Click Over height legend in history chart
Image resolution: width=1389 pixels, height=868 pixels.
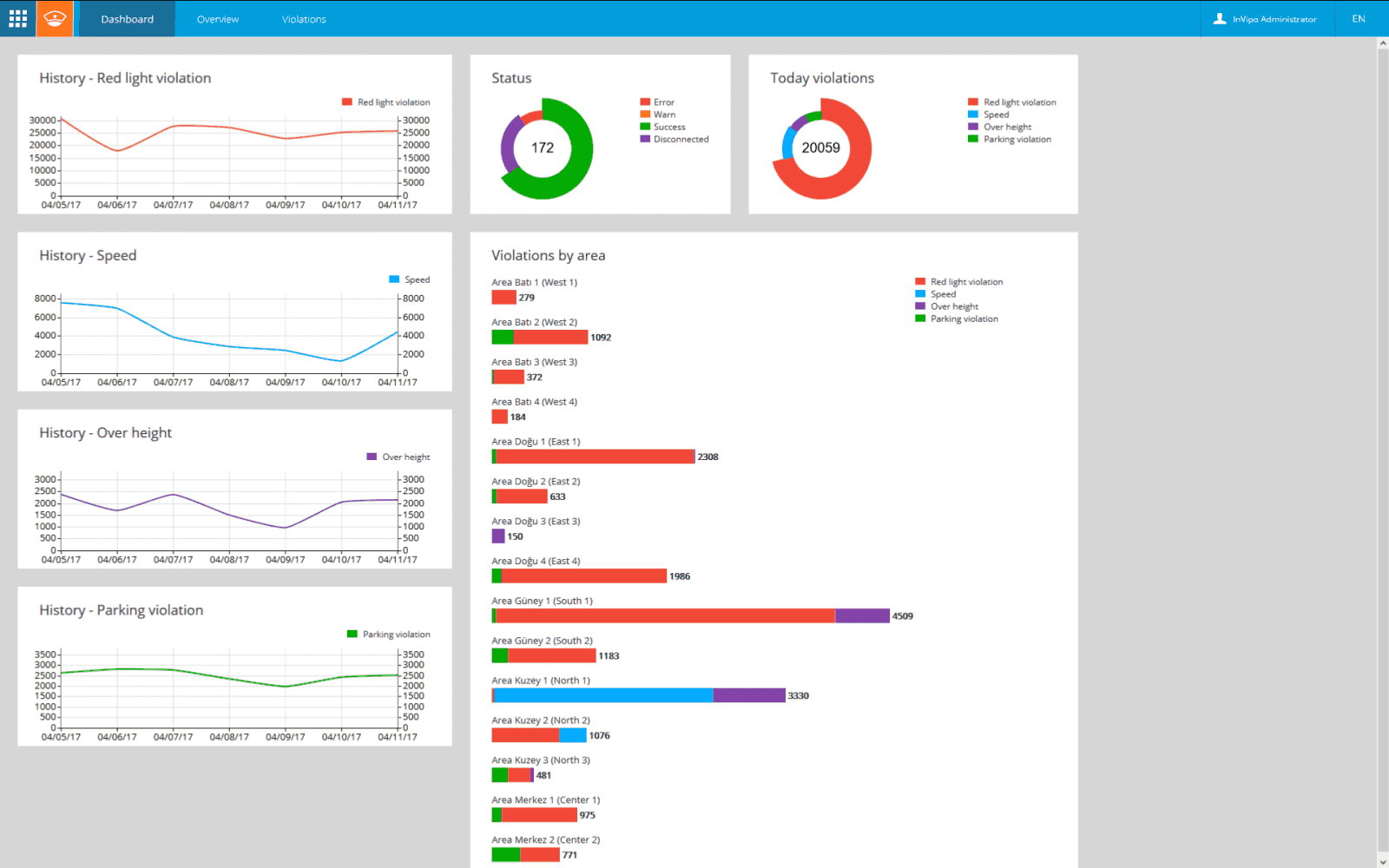405,457
